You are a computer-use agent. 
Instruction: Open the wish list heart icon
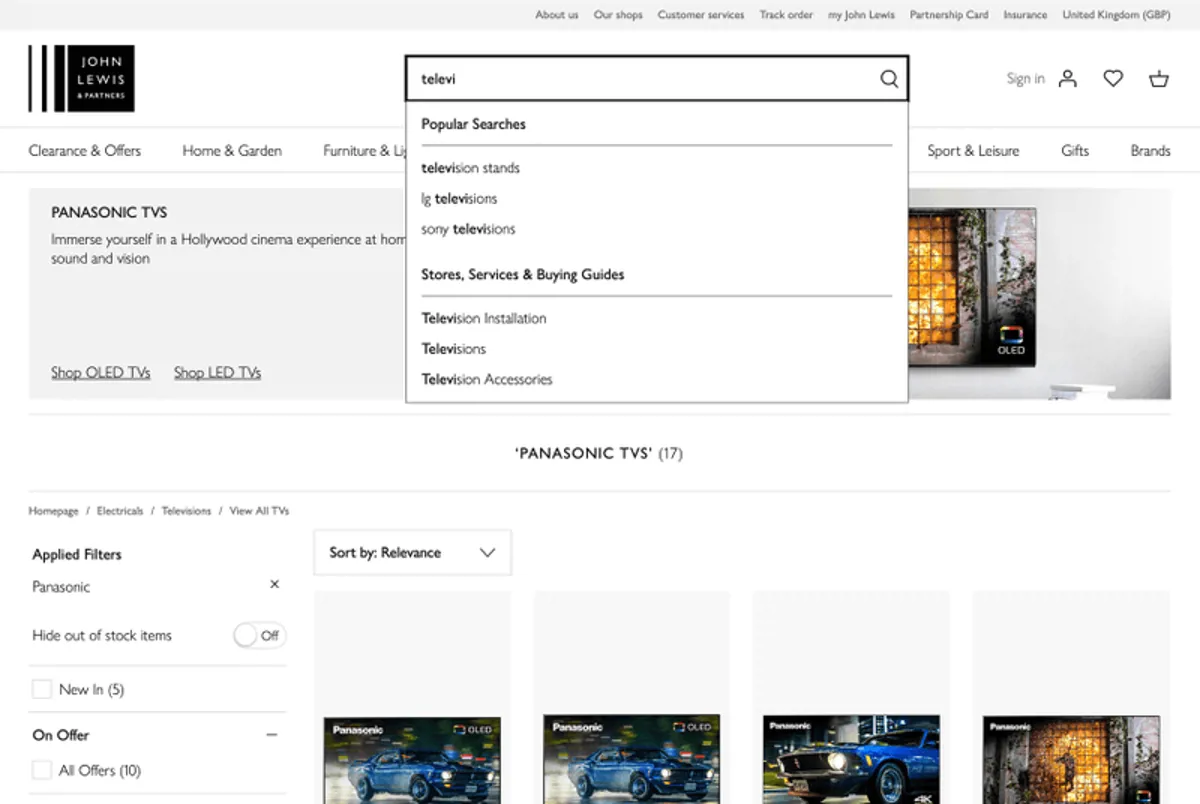point(1113,79)
